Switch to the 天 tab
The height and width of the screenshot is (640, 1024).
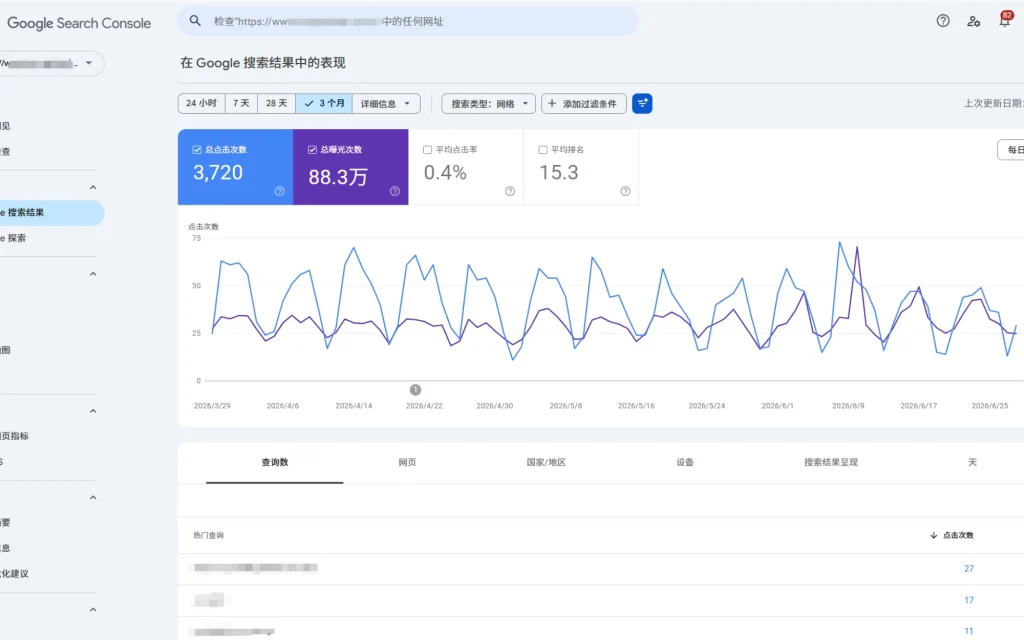[972, 462]
